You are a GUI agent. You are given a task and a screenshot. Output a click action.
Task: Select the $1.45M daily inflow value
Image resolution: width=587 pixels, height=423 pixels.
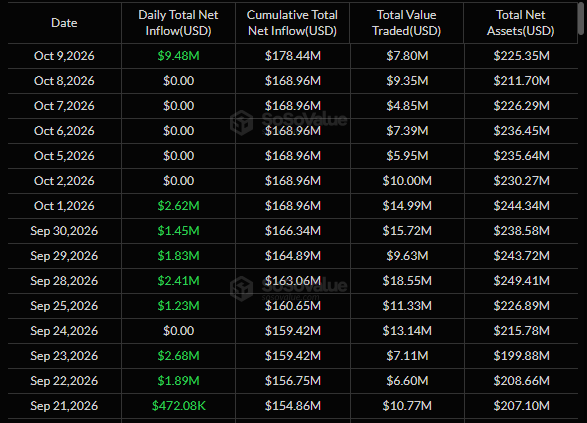(178, 231)
